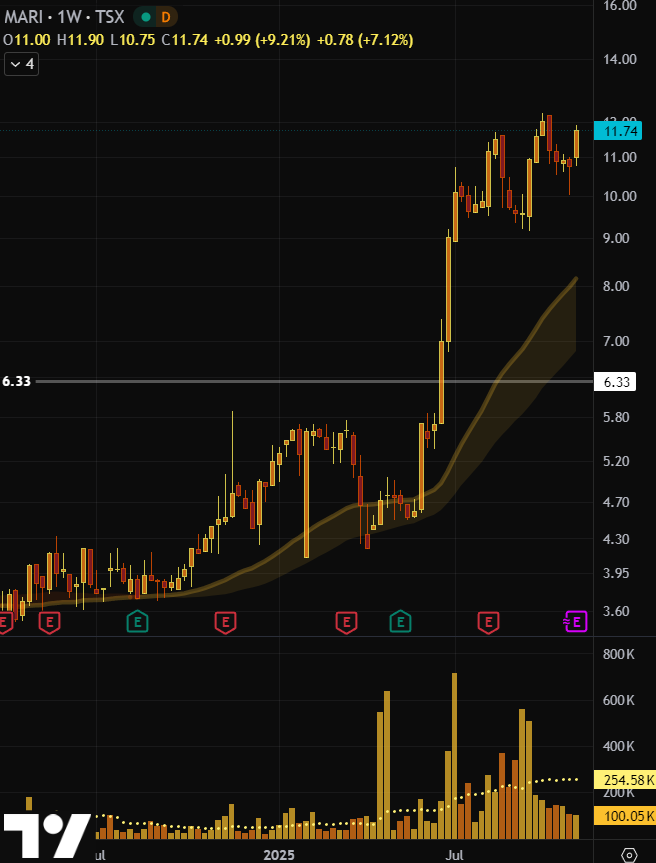
Task: Click the 100.05K volume value label
Action: (625, 816)
